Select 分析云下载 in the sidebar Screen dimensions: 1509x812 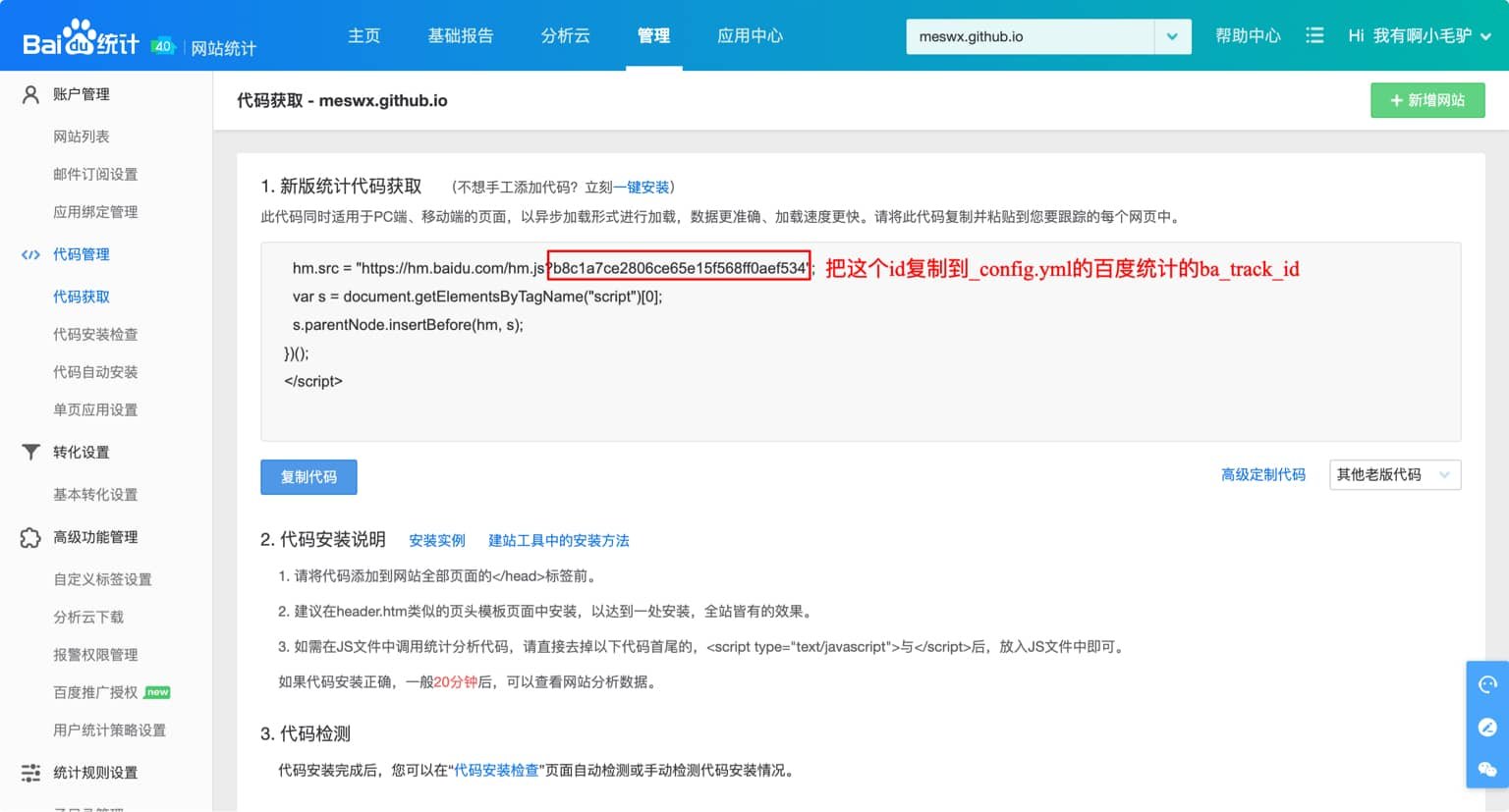coord(88,618)
